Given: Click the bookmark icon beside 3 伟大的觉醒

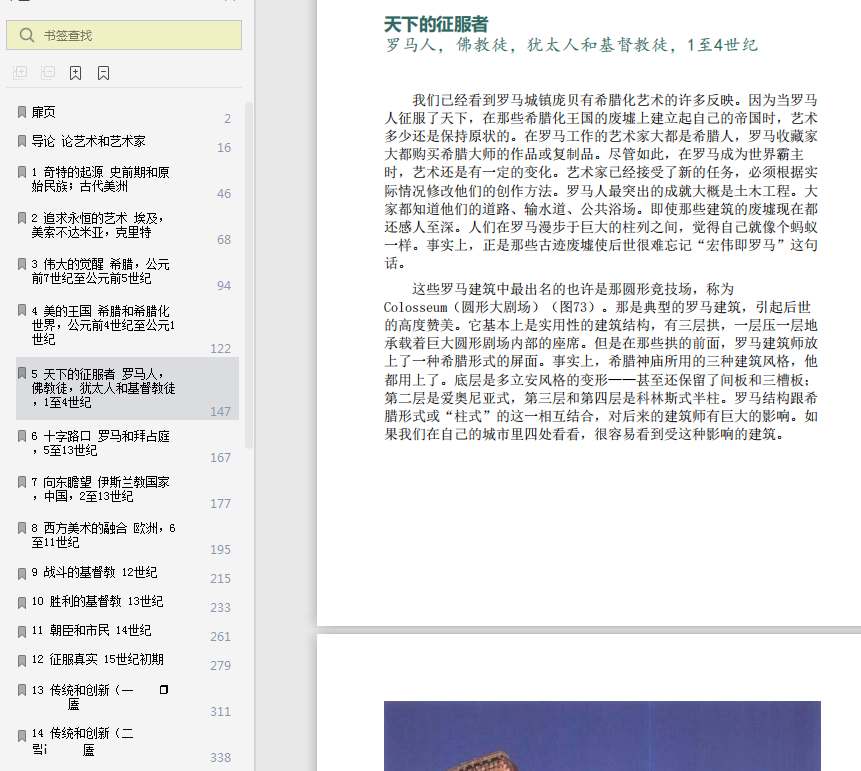Looking at the screenshot, I should [x=22, y=264].
